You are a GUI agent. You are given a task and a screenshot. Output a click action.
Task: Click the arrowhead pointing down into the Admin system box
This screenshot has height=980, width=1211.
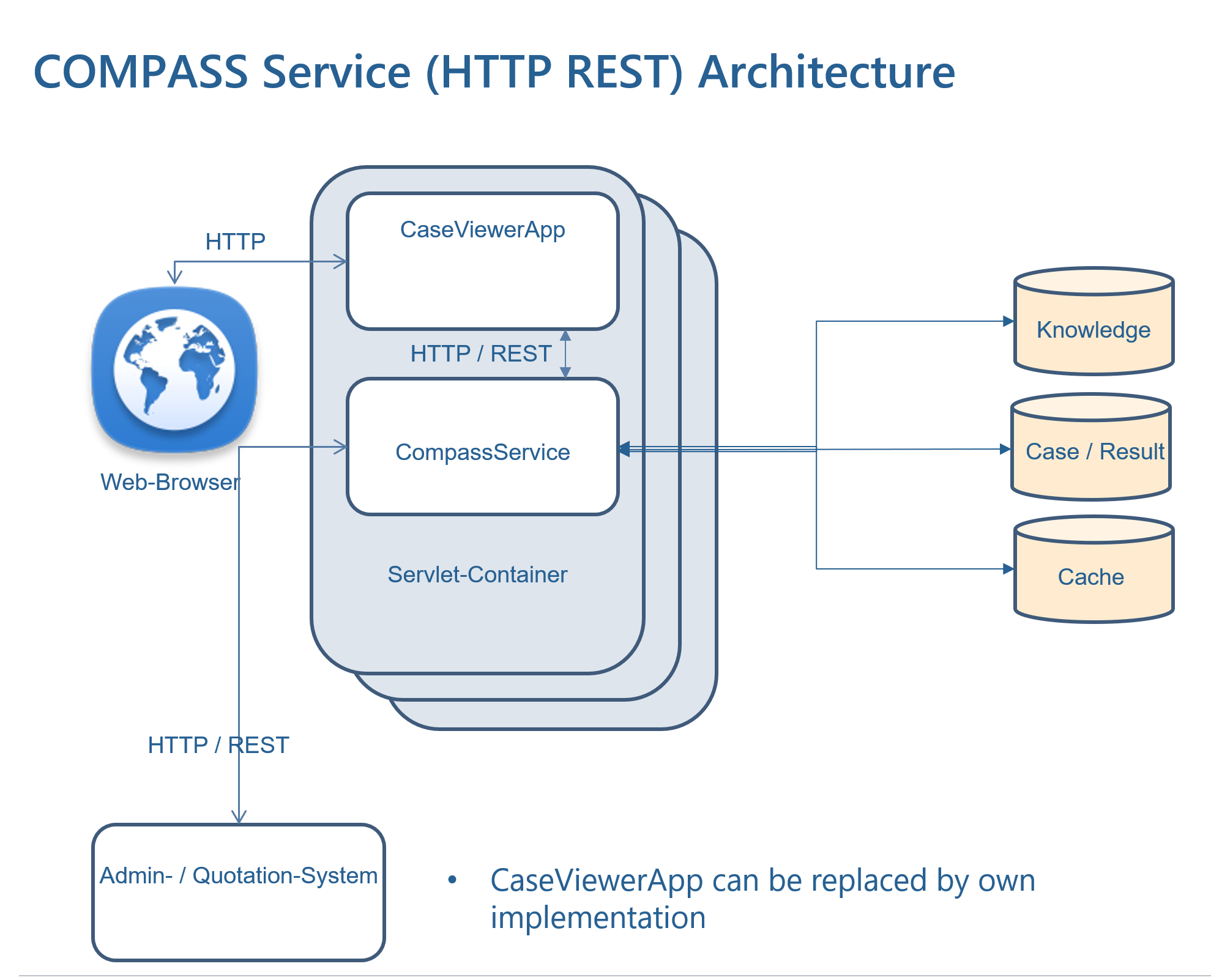pos(239,817)
